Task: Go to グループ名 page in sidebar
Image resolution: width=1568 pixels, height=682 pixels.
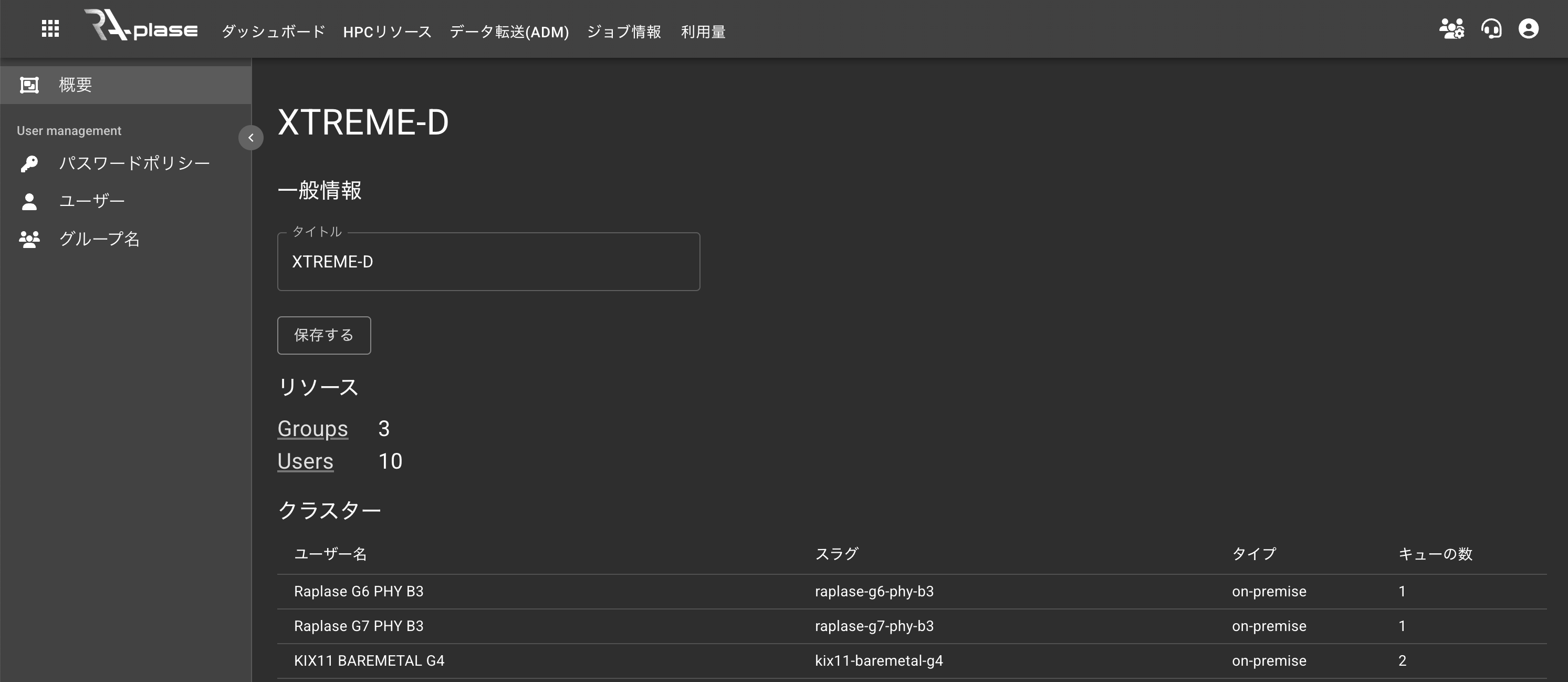Action: pos(126,239)
